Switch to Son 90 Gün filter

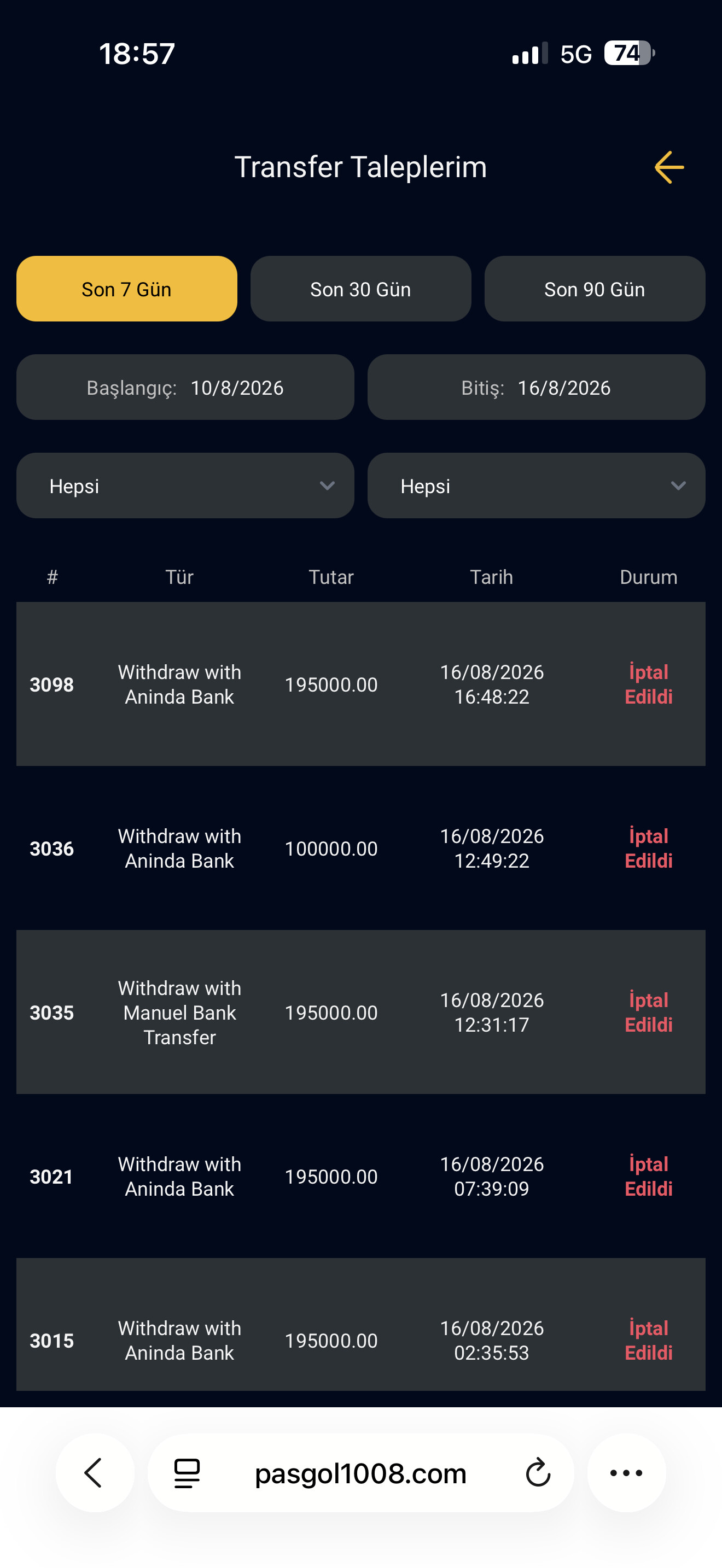click(x=595, y=289)
